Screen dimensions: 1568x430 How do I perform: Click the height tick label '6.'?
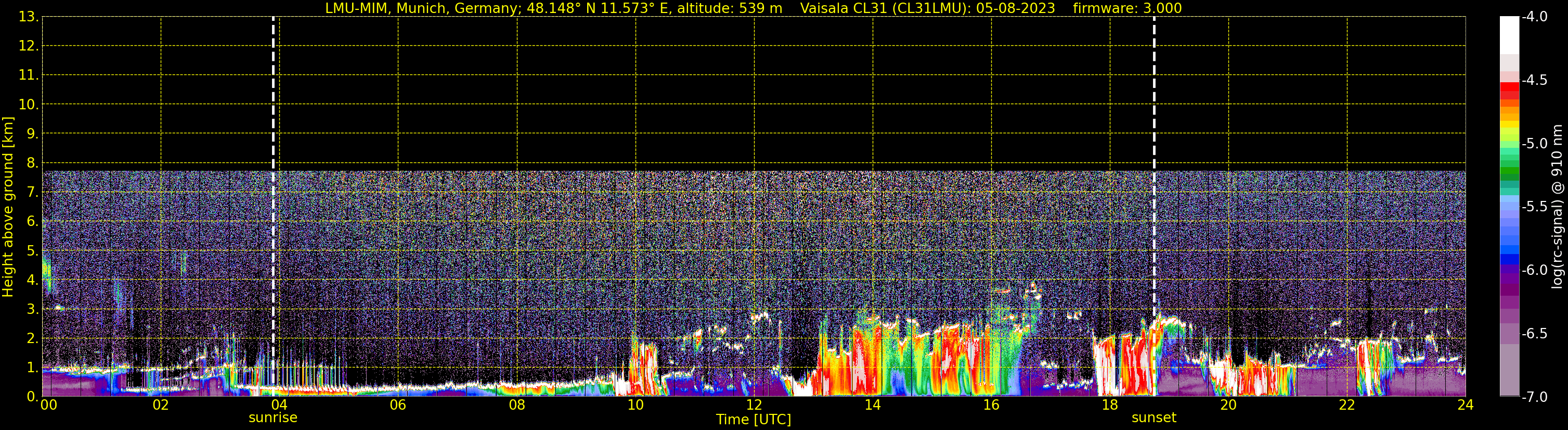coord(32,222)
